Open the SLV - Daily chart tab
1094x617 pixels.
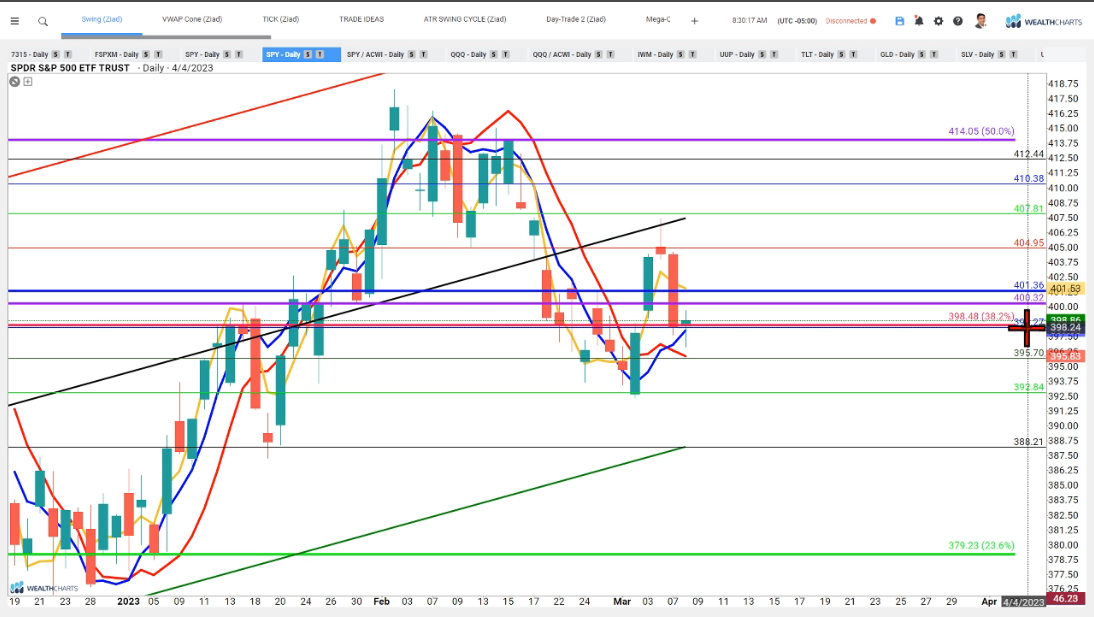pos(977,54)
